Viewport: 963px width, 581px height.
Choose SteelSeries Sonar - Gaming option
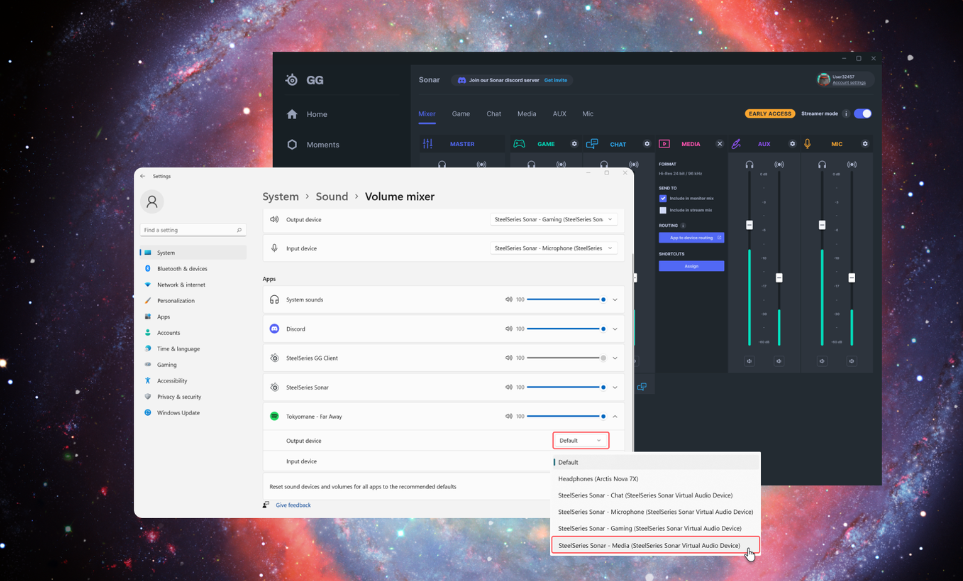655,528
